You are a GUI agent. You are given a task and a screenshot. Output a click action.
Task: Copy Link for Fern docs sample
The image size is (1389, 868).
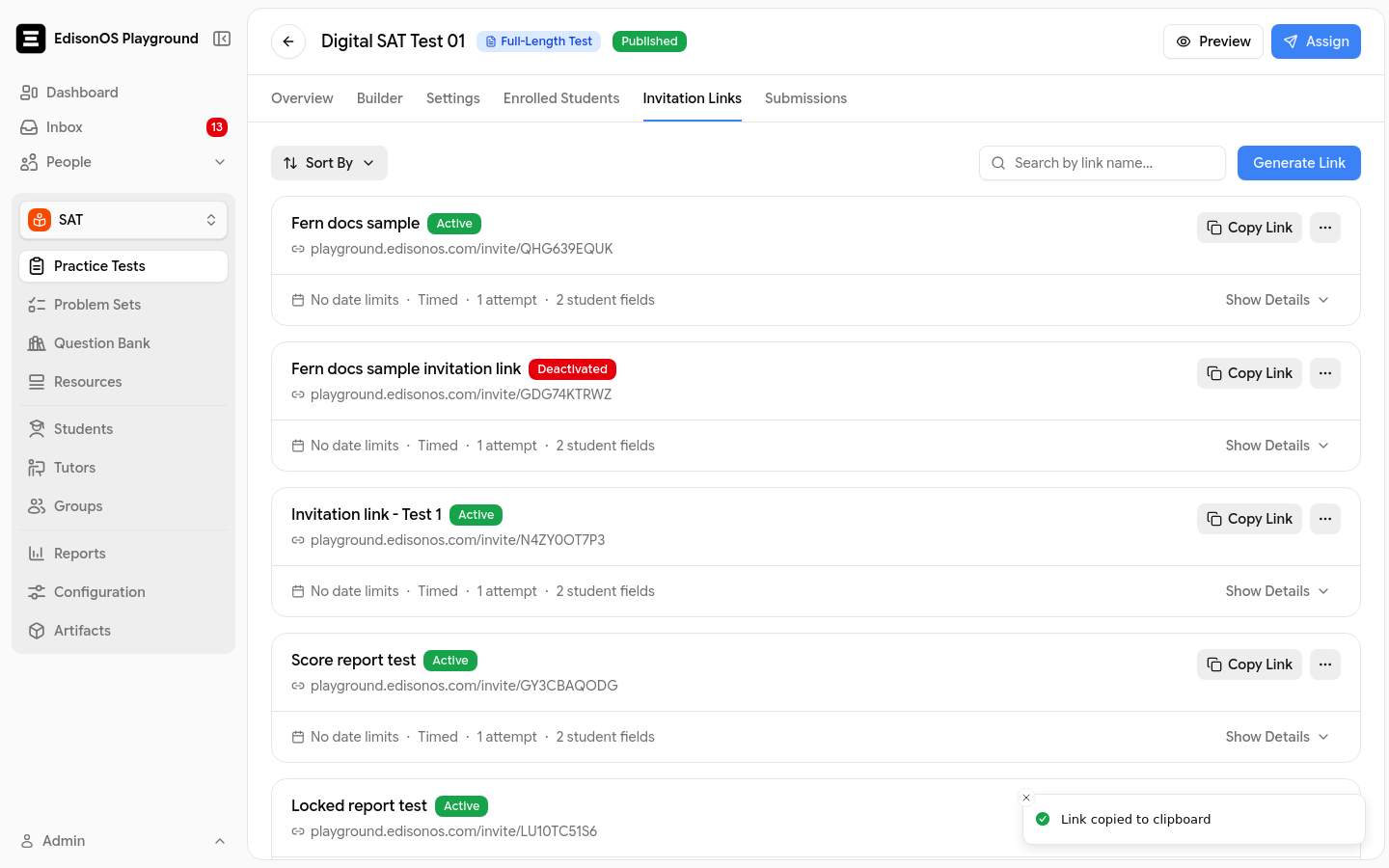(1249, 228)
